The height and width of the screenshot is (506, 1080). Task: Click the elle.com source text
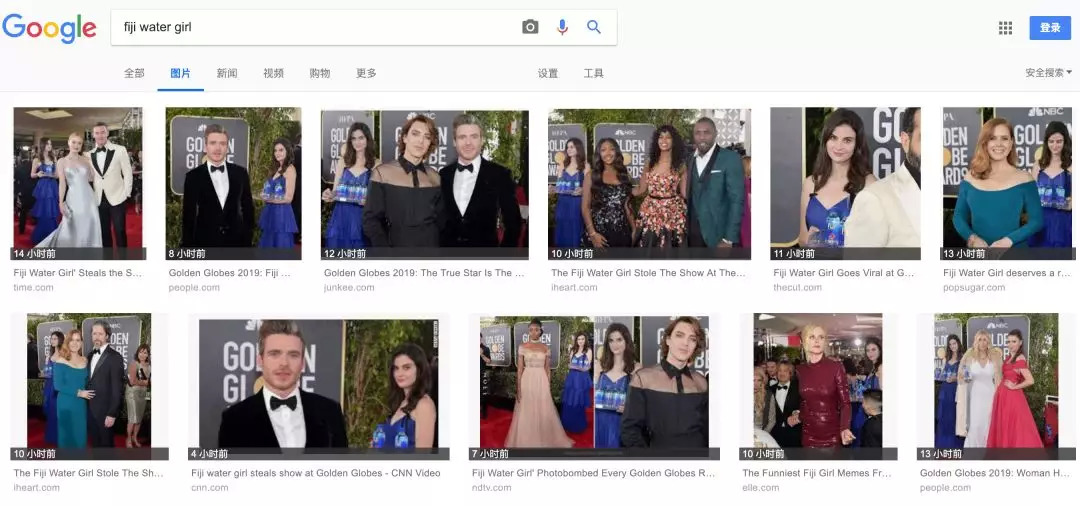(761, 487)
